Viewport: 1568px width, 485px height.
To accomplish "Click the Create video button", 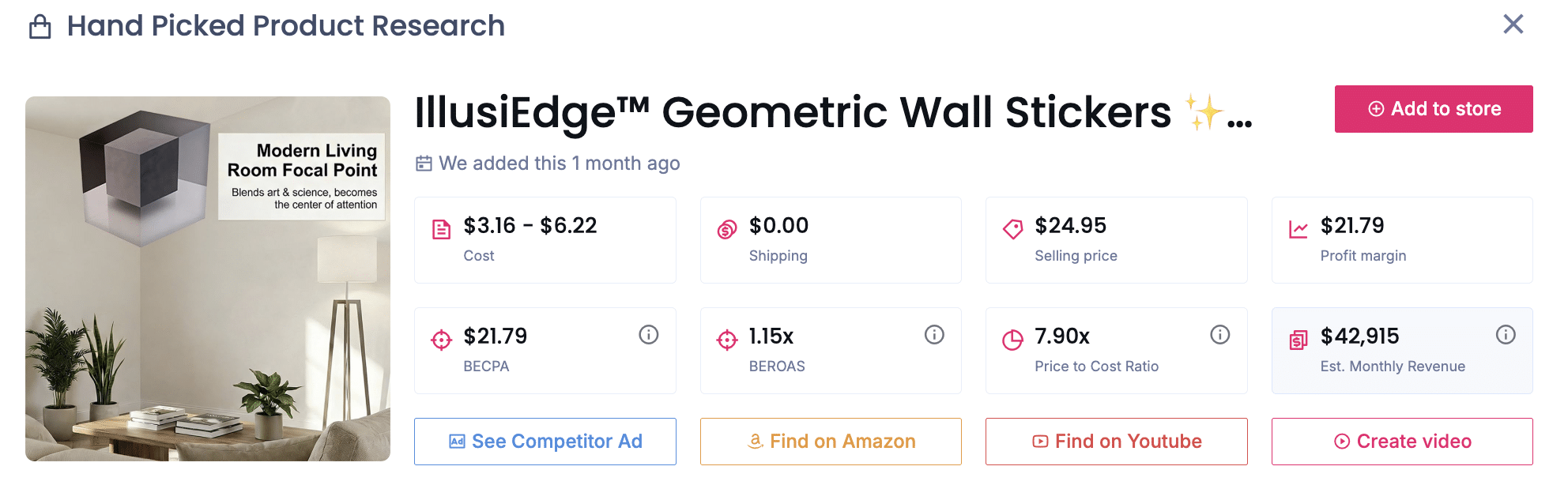I will pyautogui.click(x=1402, y=441).
